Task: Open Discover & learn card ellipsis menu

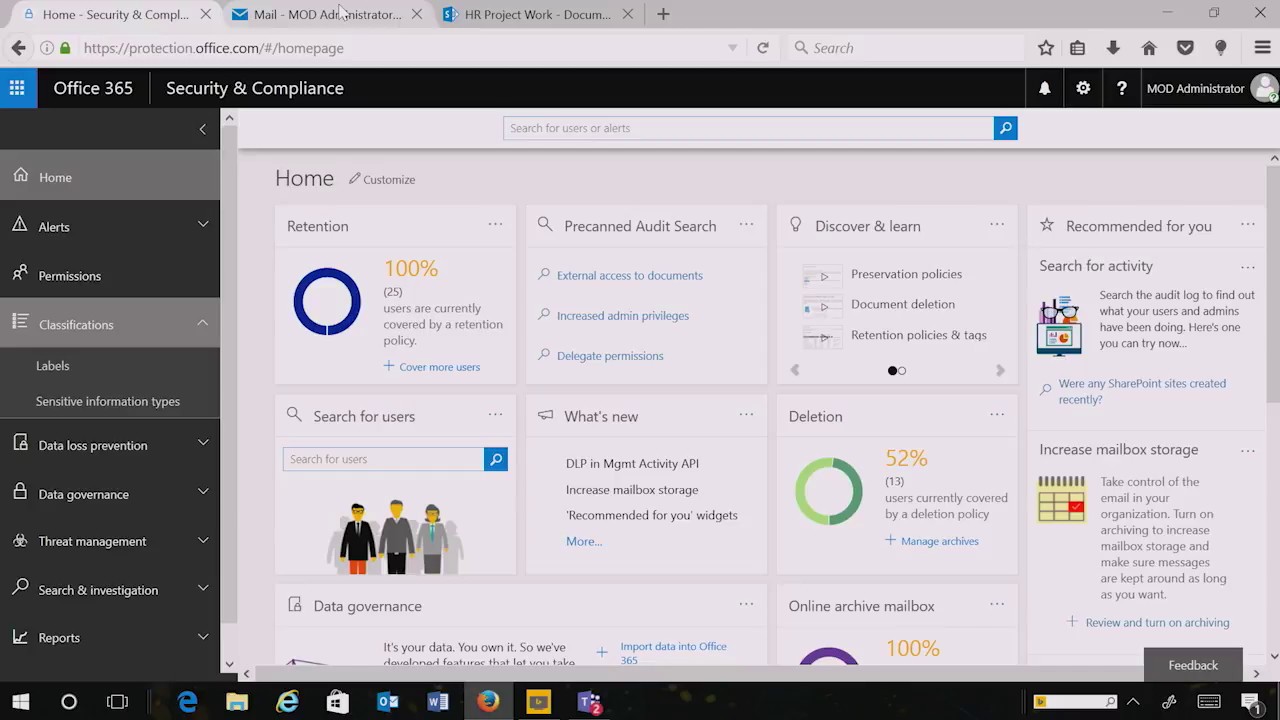Action: [x=997, y=224]
